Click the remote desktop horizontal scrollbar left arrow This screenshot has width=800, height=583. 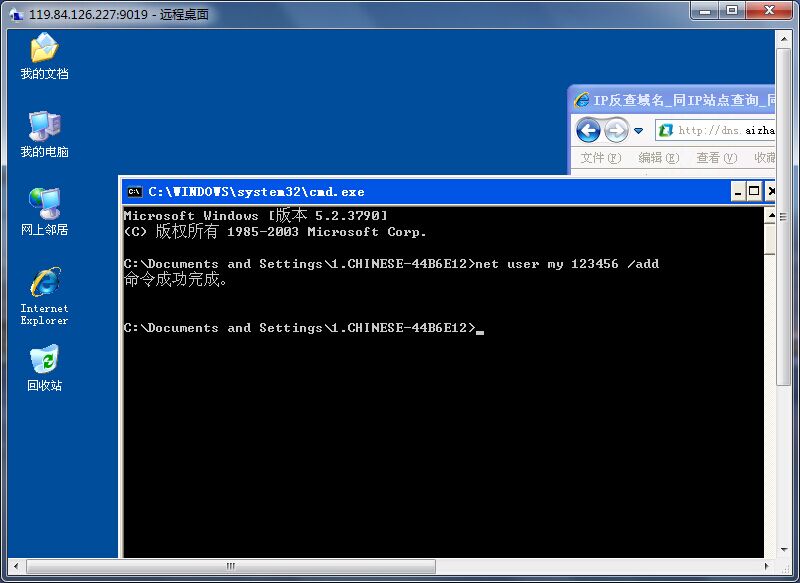pos(16,566)
